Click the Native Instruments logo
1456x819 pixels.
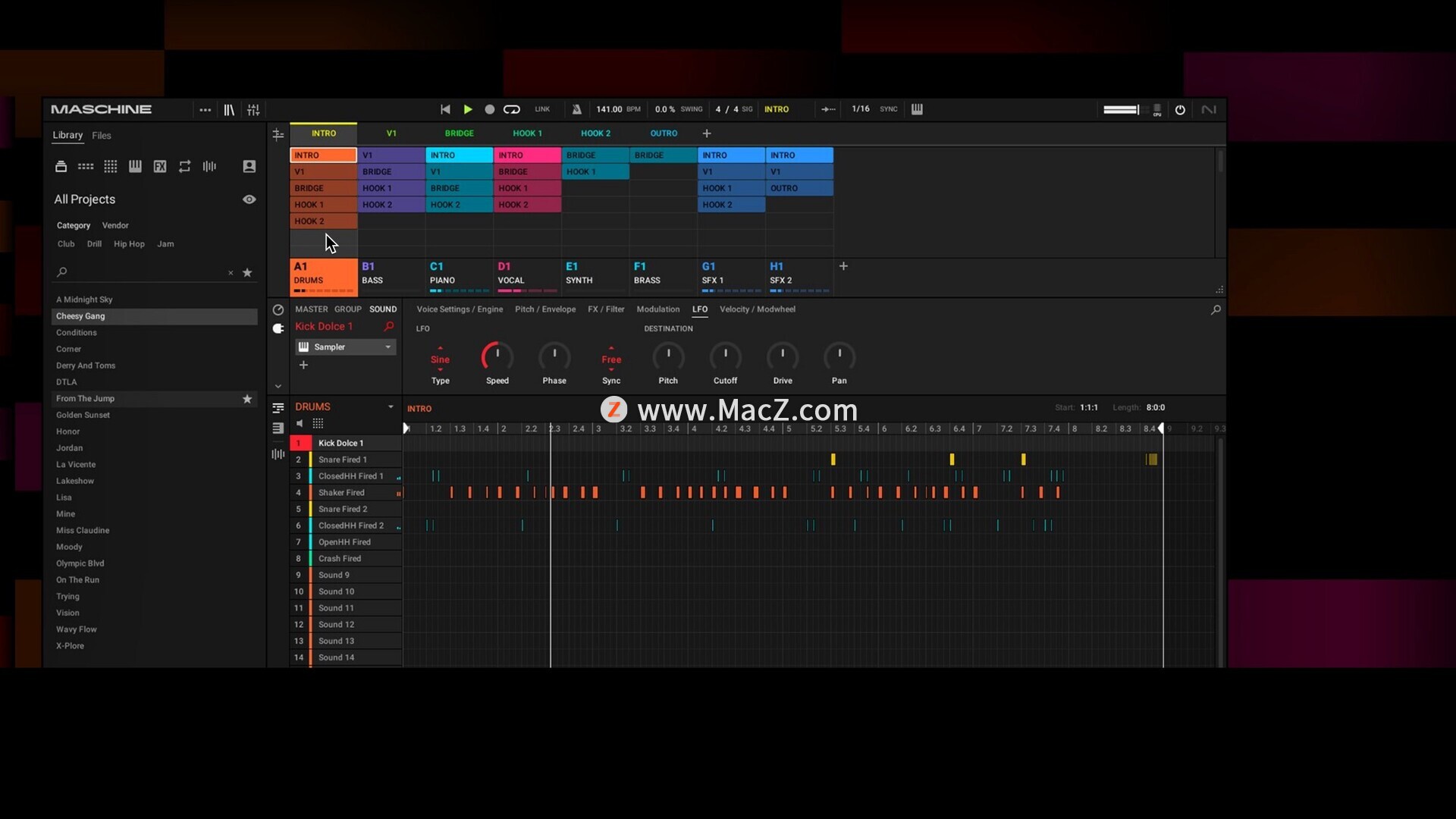pos(1209,110)
